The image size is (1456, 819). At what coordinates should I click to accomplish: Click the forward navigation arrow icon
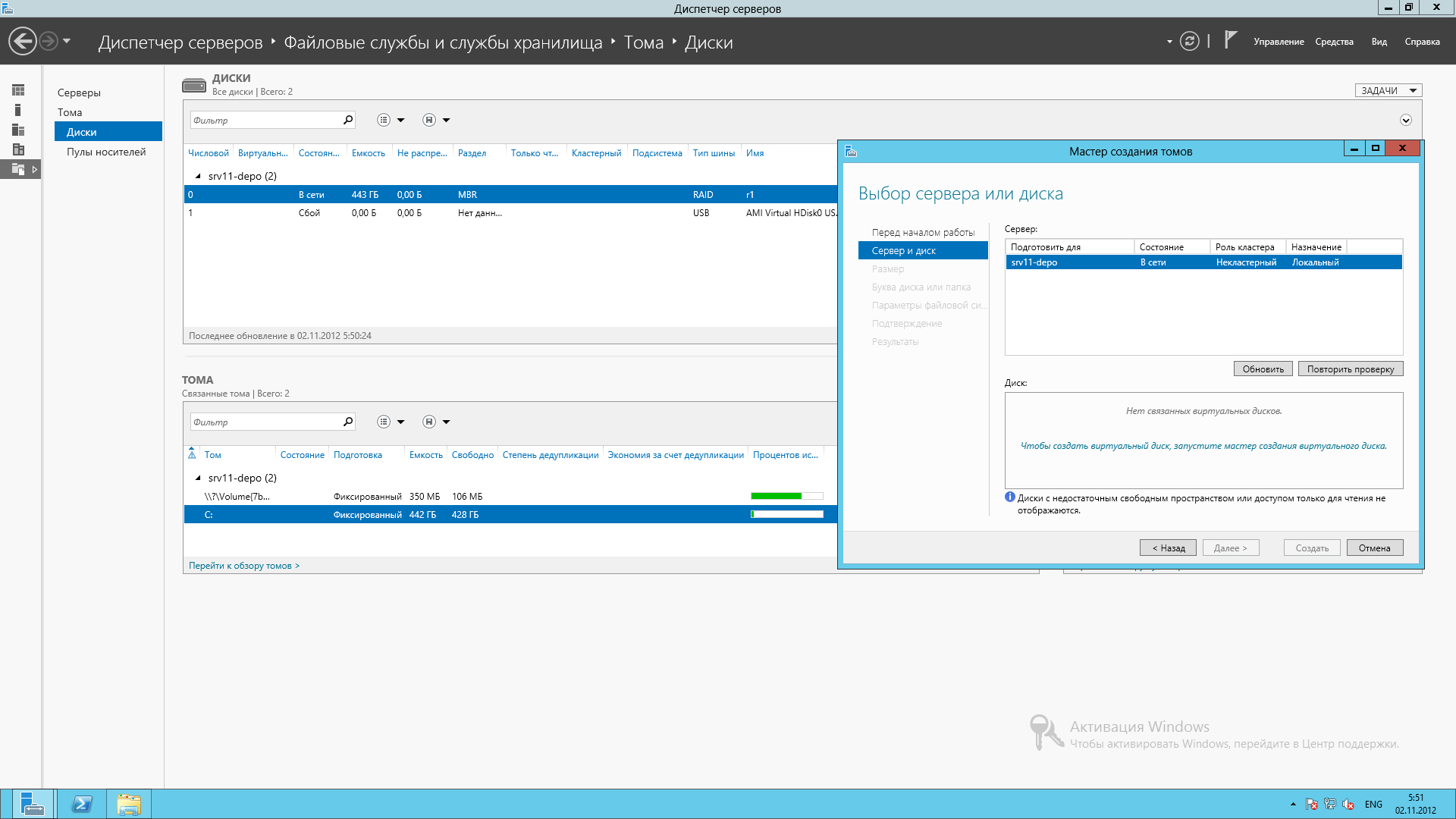(x=49, y=41)
